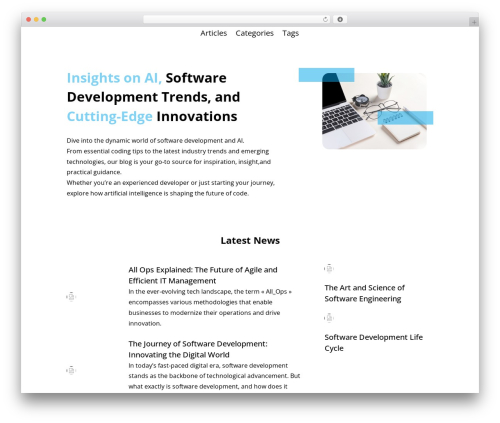This screenshot has height=423, width=500.
Task: Open The Journey of Software Development article
Action: 198,349
